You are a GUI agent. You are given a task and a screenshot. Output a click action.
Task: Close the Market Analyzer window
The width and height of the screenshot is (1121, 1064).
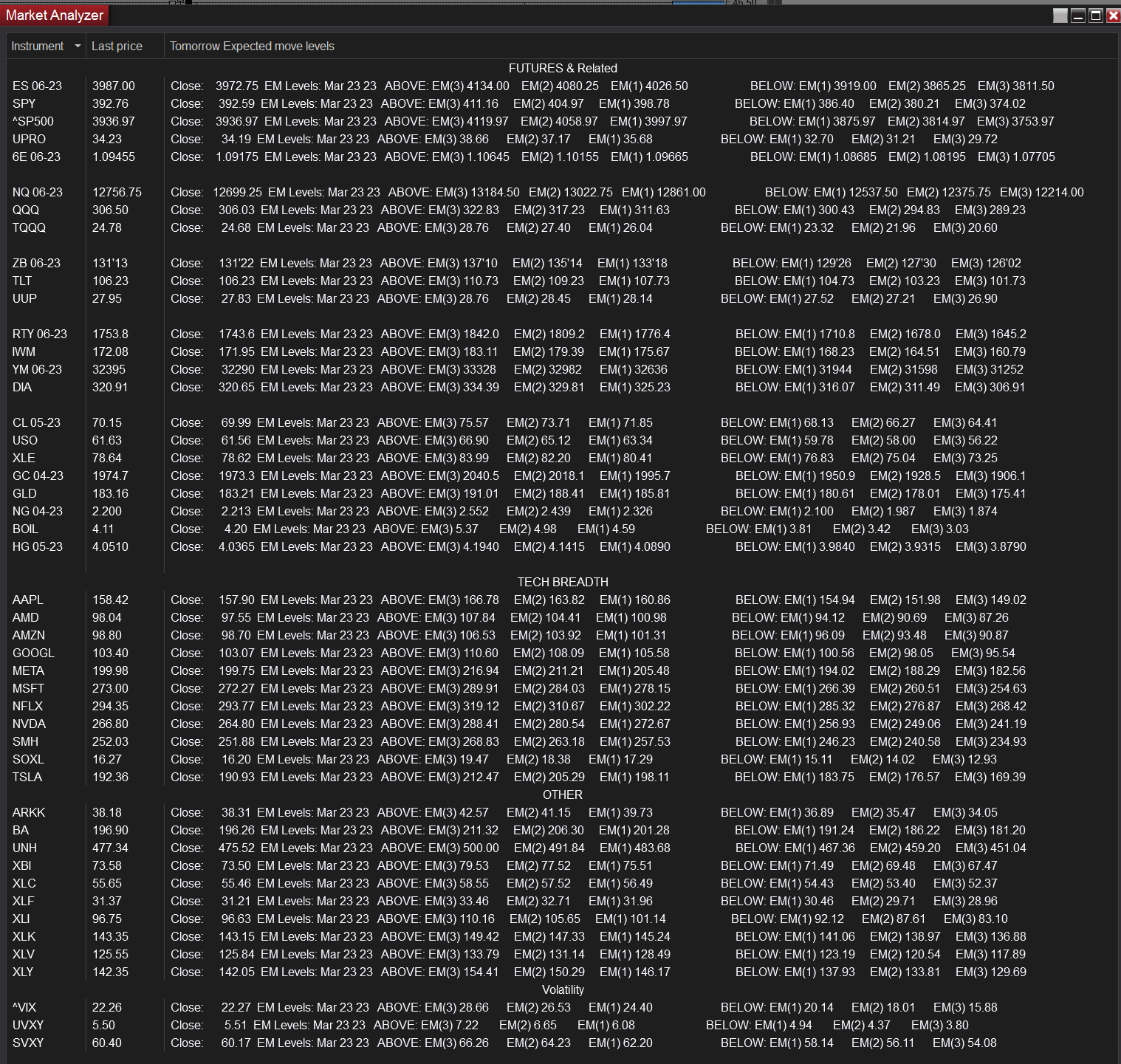pos(1114,16)
